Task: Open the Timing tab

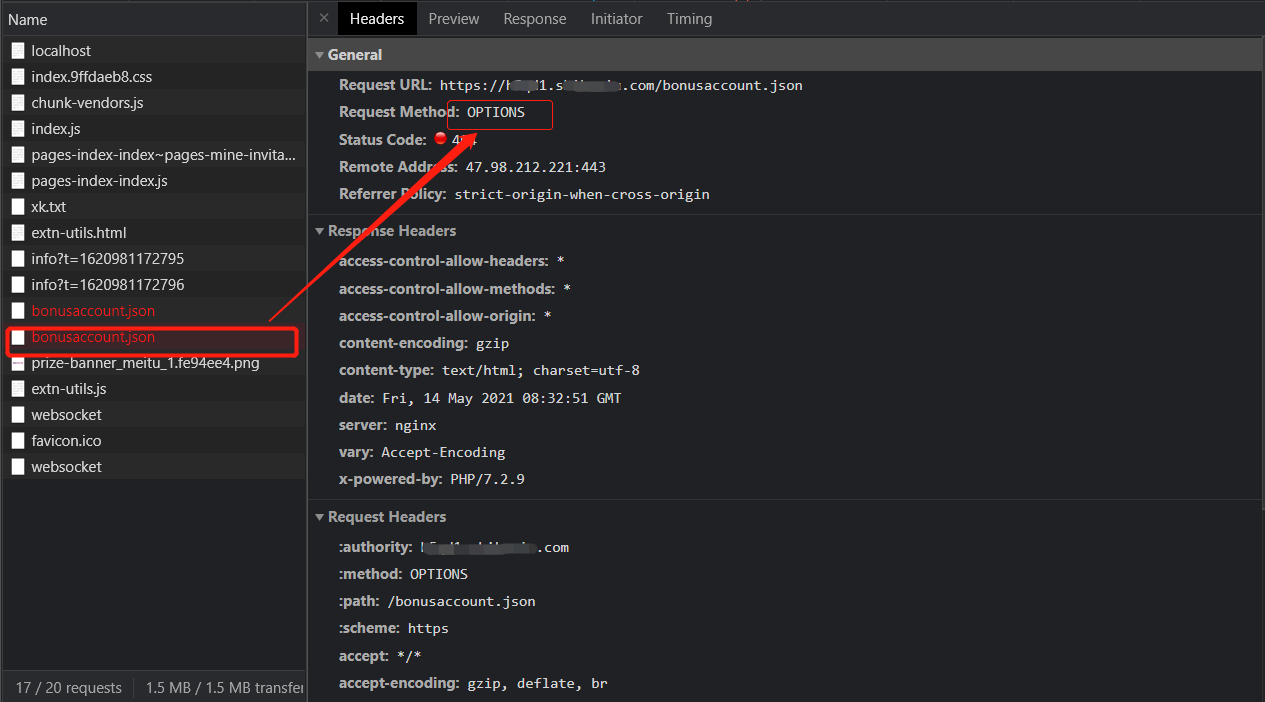Action: tap(690, 18)
